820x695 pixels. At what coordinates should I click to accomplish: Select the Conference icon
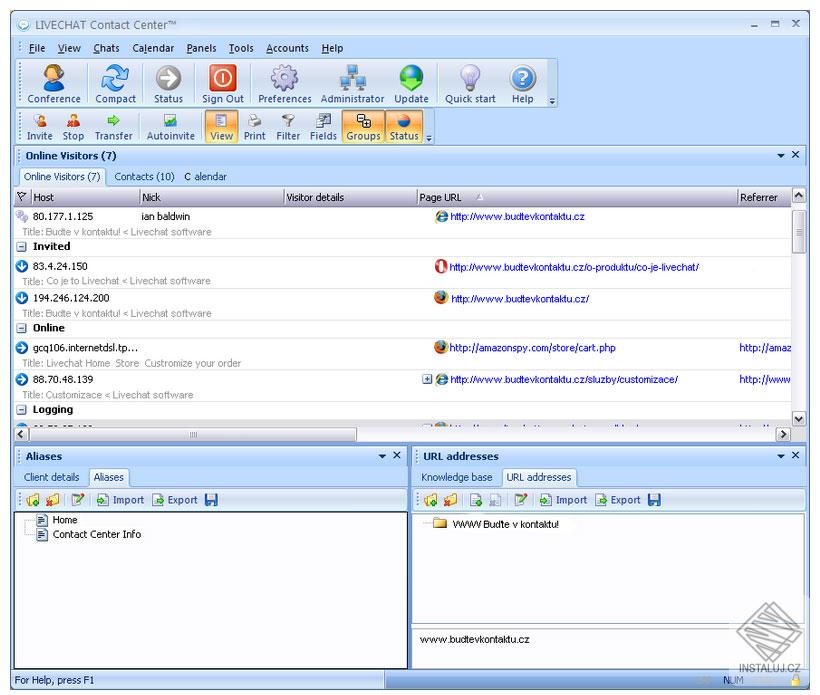point(52,82)
